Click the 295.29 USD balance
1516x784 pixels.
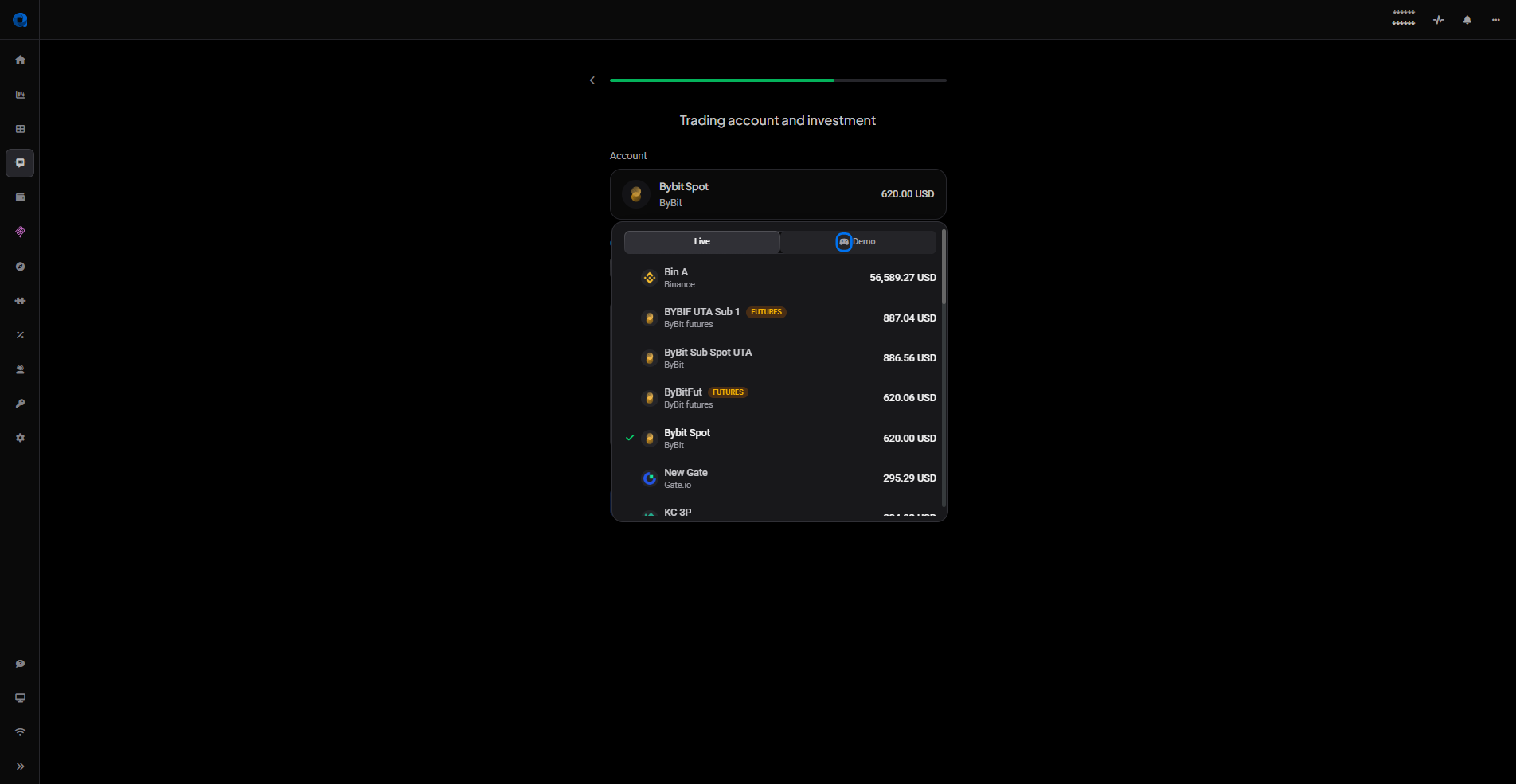[x=909, y=478]
